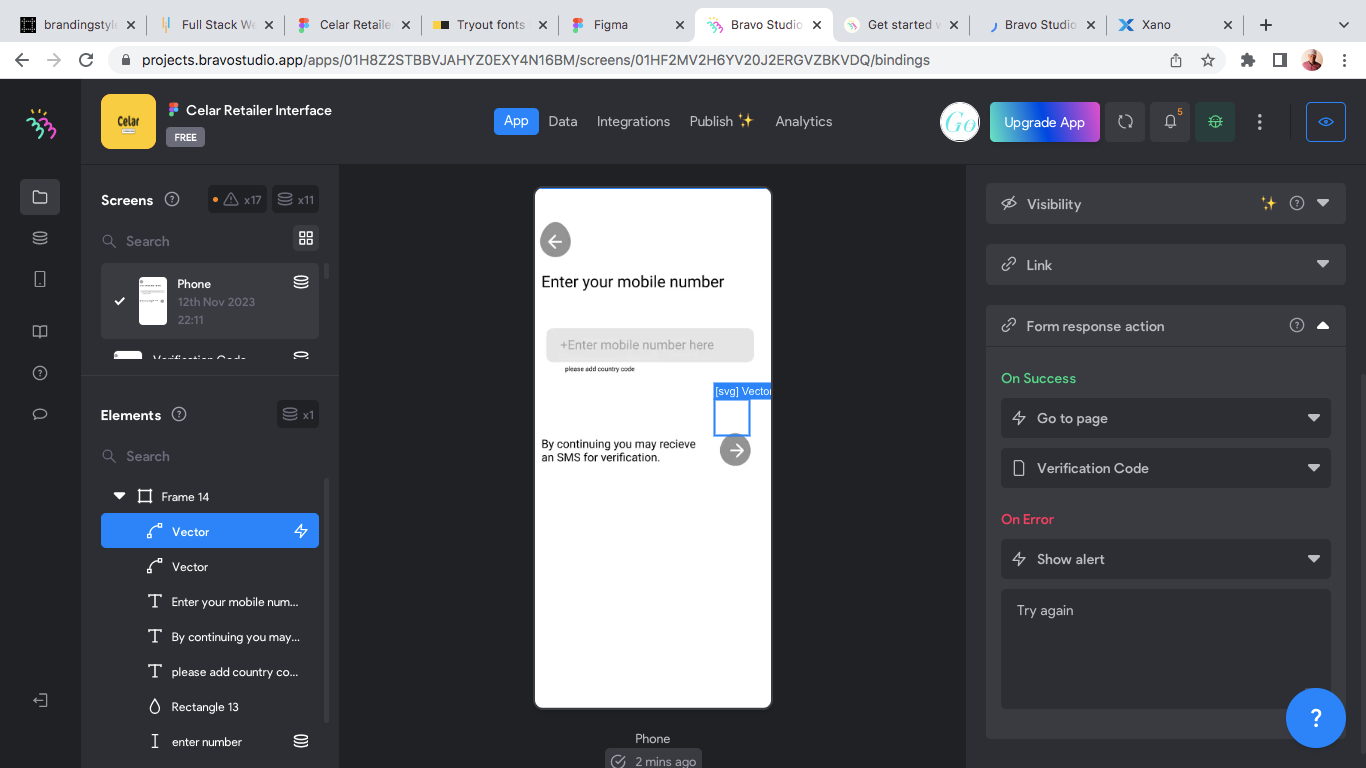
Task: Toggle the grid view icon in Screens panel
Action: point(306,238)
